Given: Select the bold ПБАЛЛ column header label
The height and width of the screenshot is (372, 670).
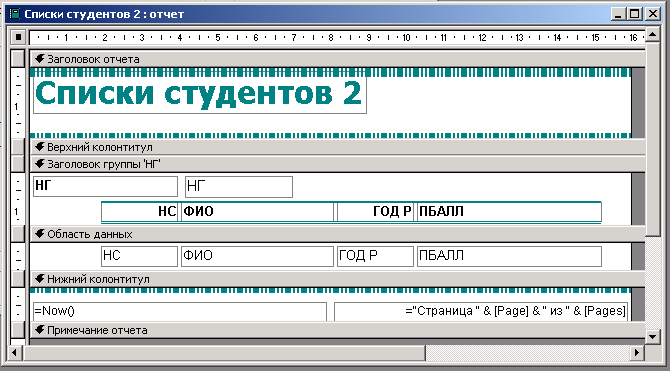Looking at the screenshot, I should click(509, 211).
